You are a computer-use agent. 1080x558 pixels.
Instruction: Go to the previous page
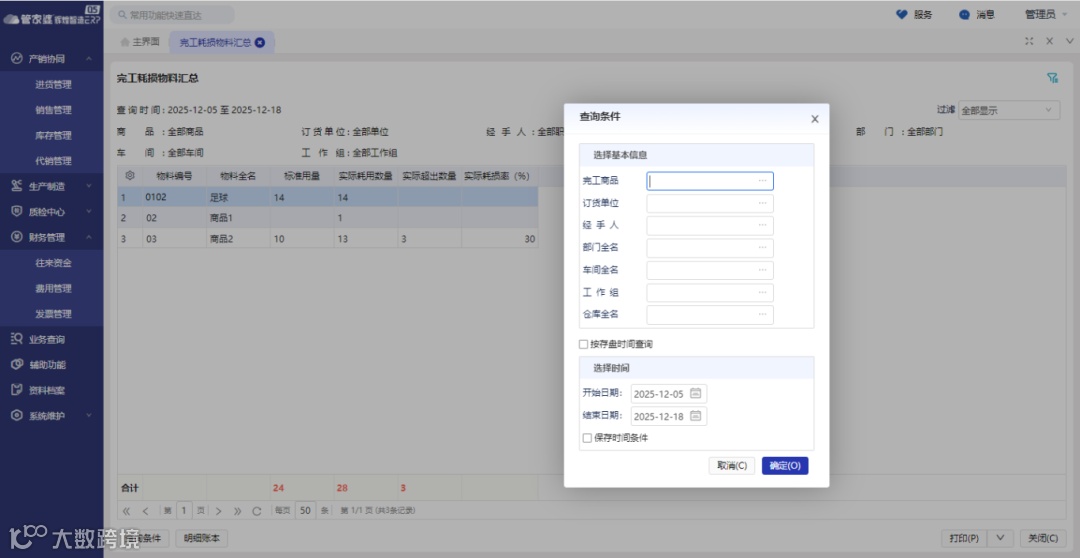[x=145, y=511]
